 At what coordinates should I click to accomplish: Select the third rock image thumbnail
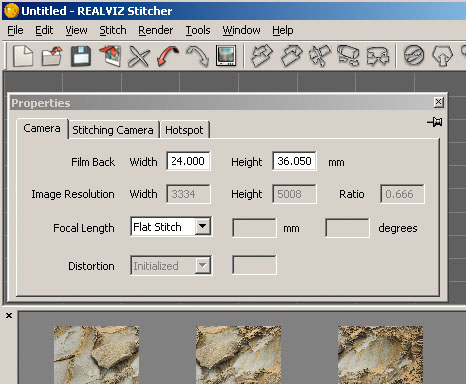pyautogui.click(x=381, y=355)
